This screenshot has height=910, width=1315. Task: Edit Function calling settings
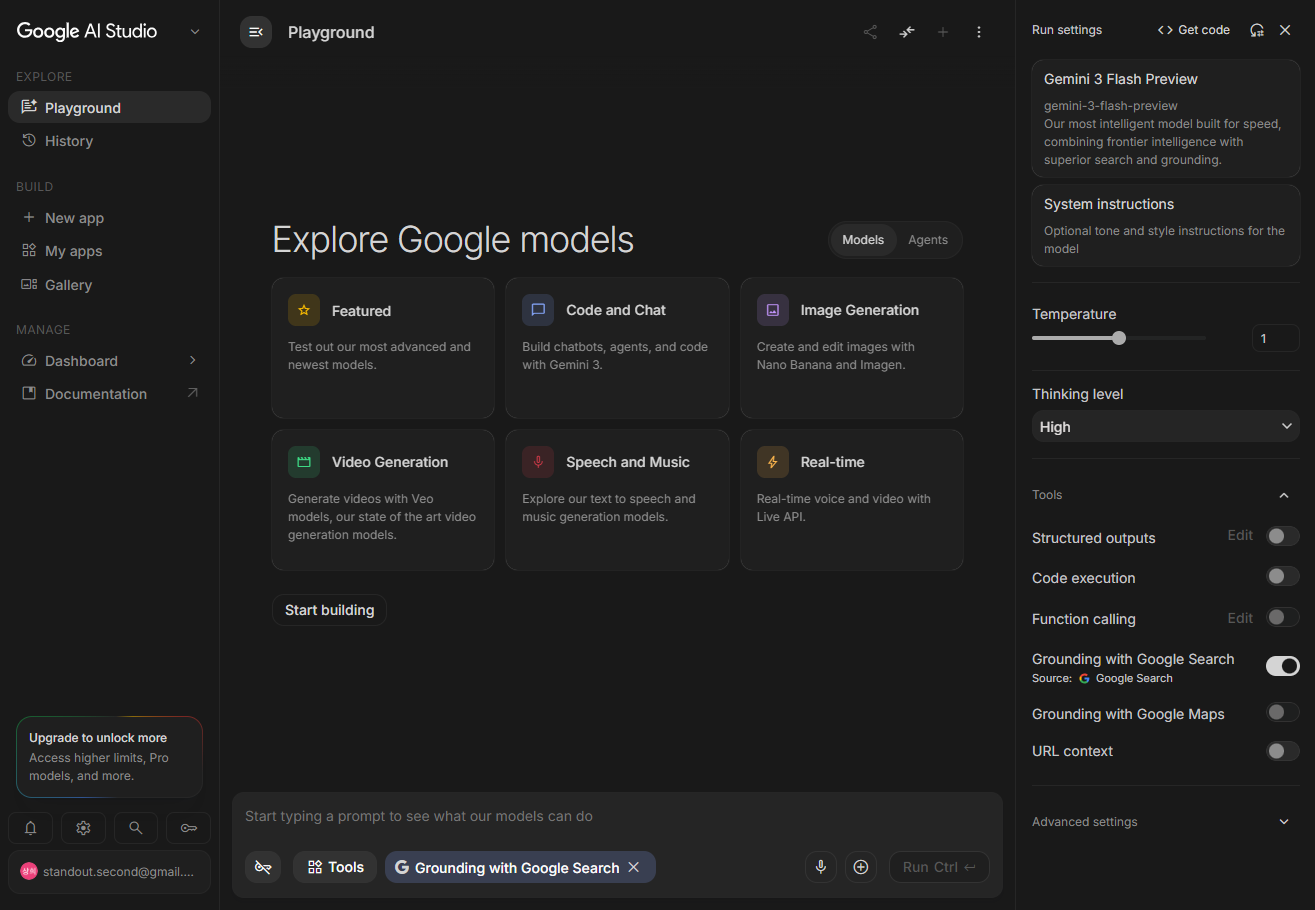[x=1240, y=618]
